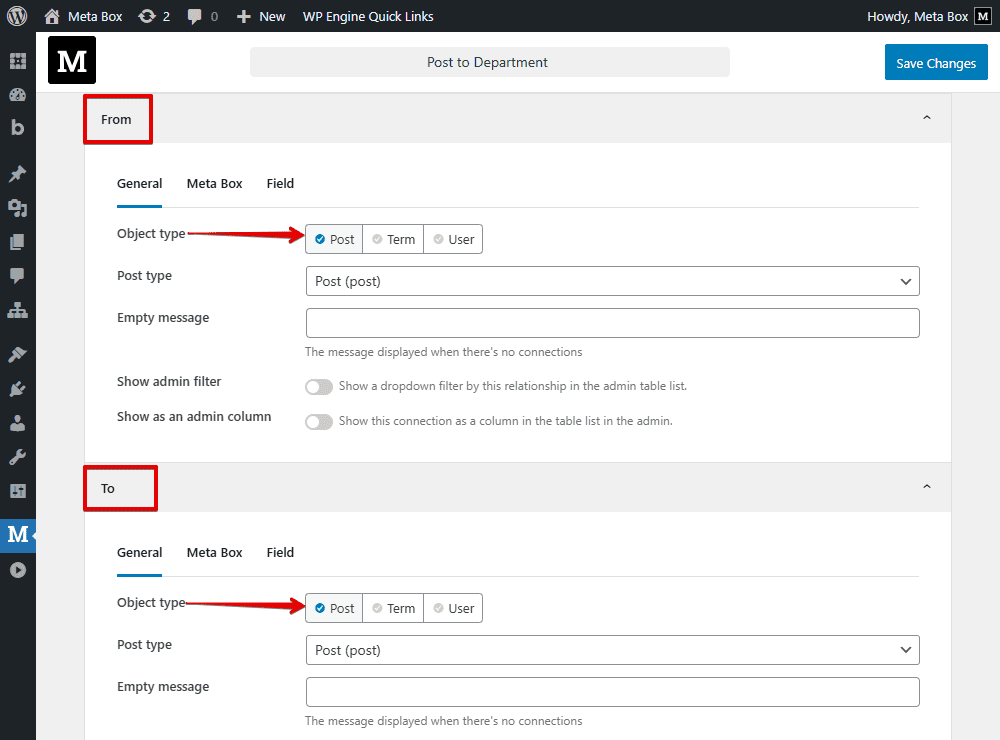The height and width of the screenshot is (740, 1000).
Task: Click the updates icon showing 2
Action: [154, 16]
